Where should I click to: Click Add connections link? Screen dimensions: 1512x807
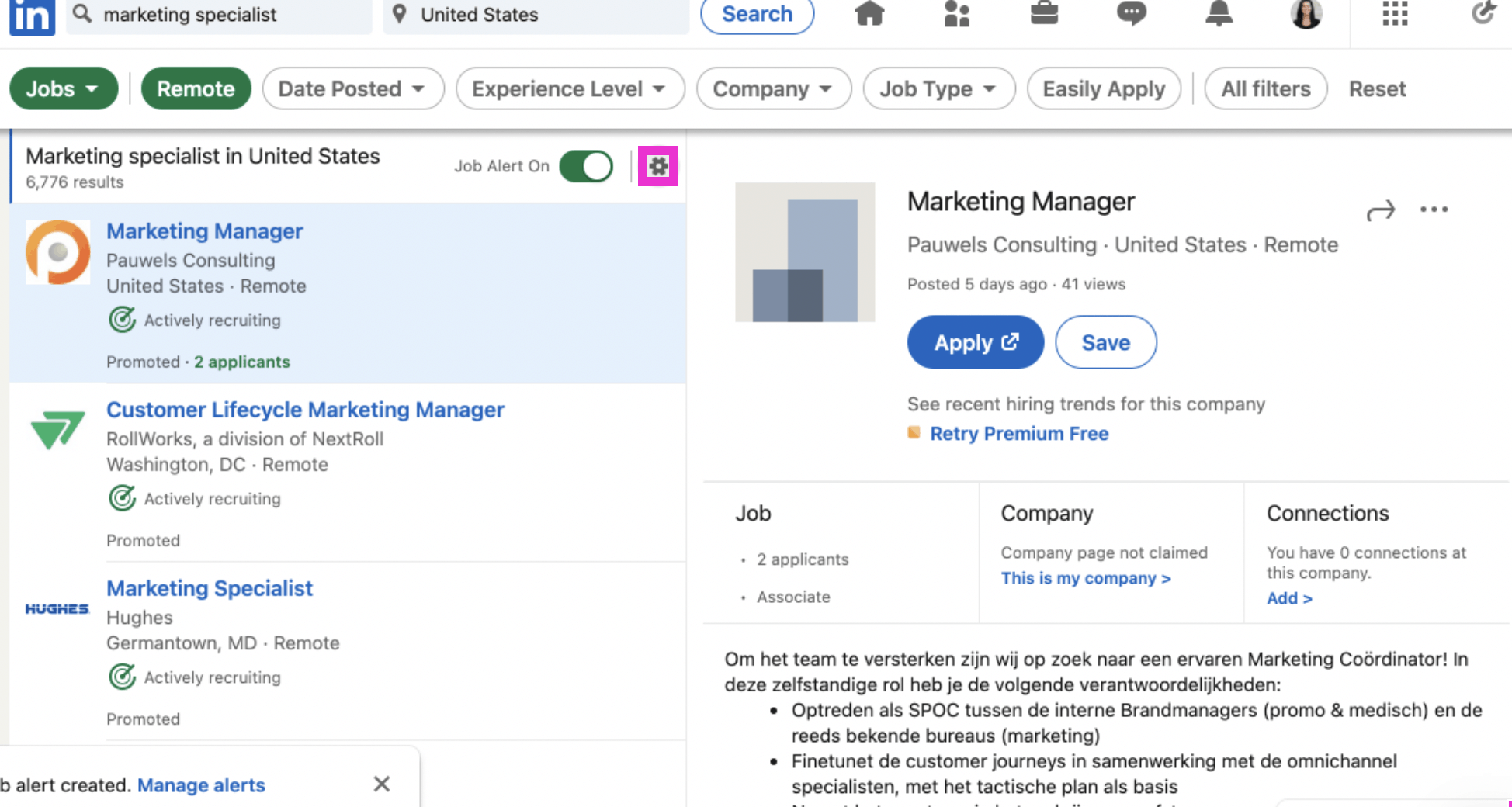[x=1289, y=598]
